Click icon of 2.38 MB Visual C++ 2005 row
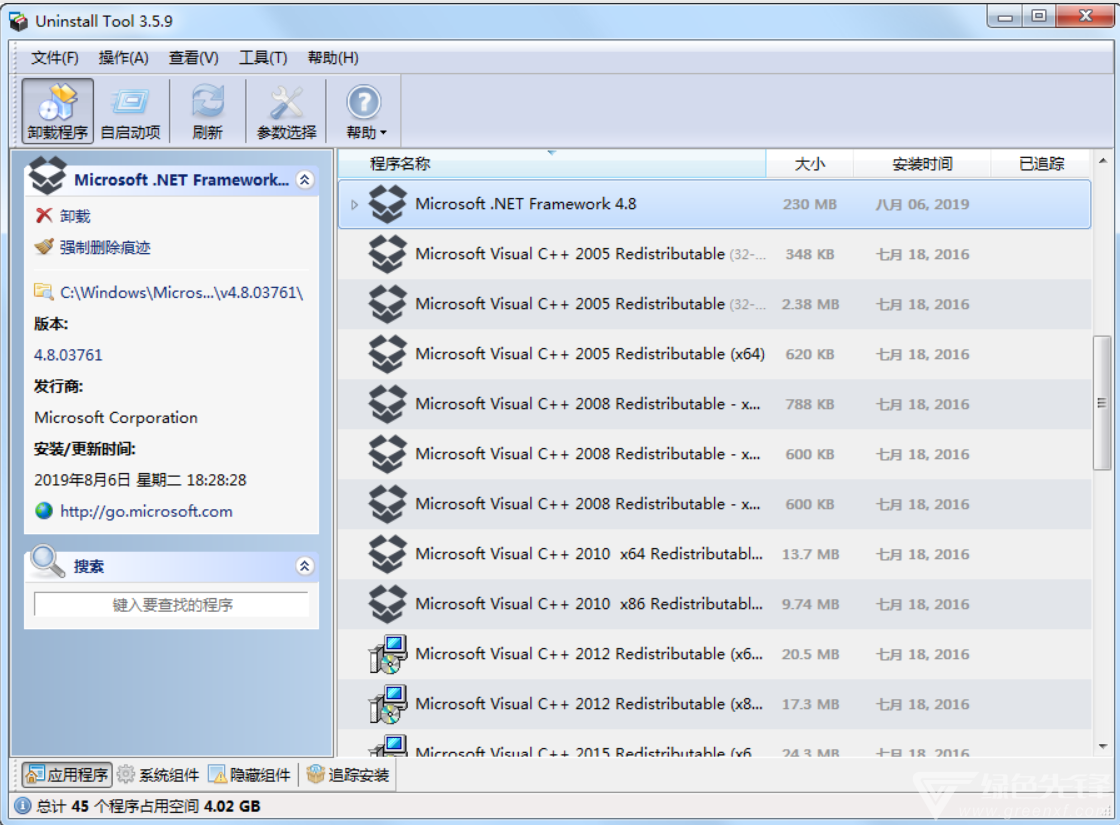 tap(388, 304)
